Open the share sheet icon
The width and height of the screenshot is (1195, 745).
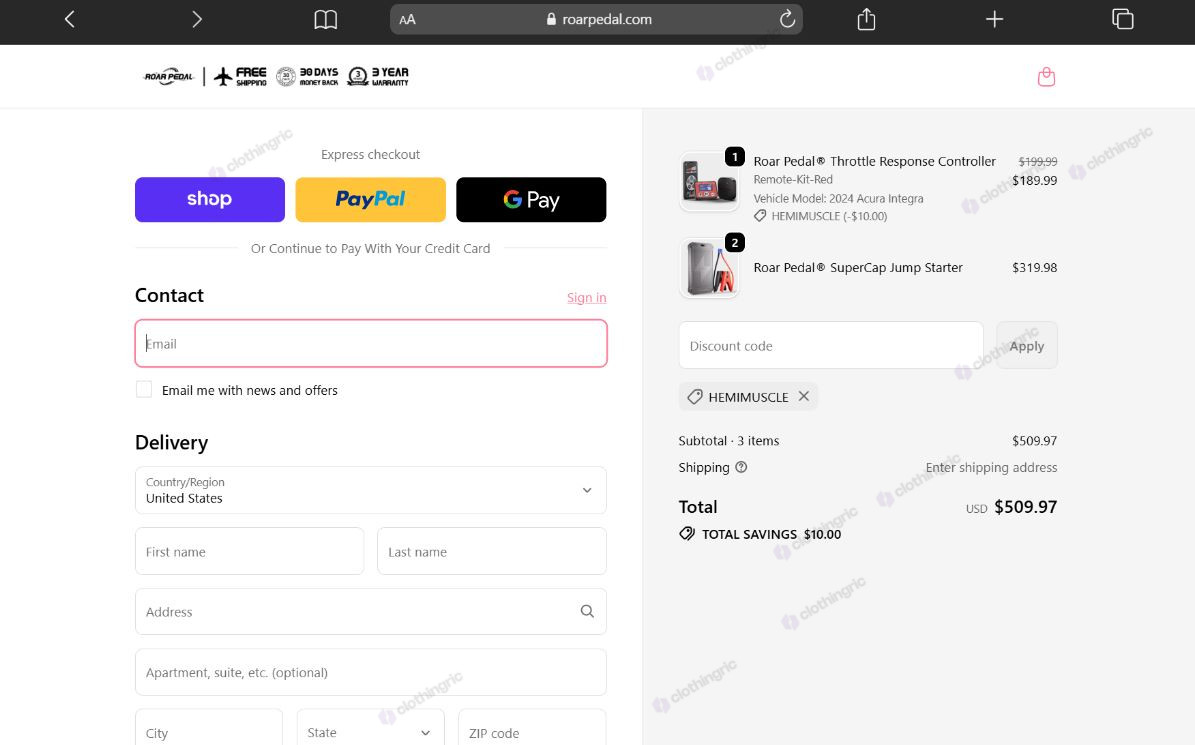tap(866, 19)
